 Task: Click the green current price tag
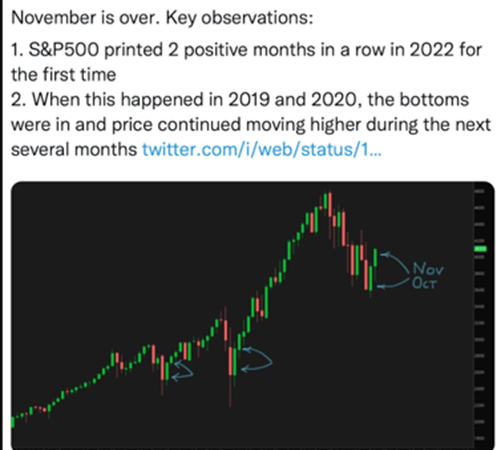point(480,249)
